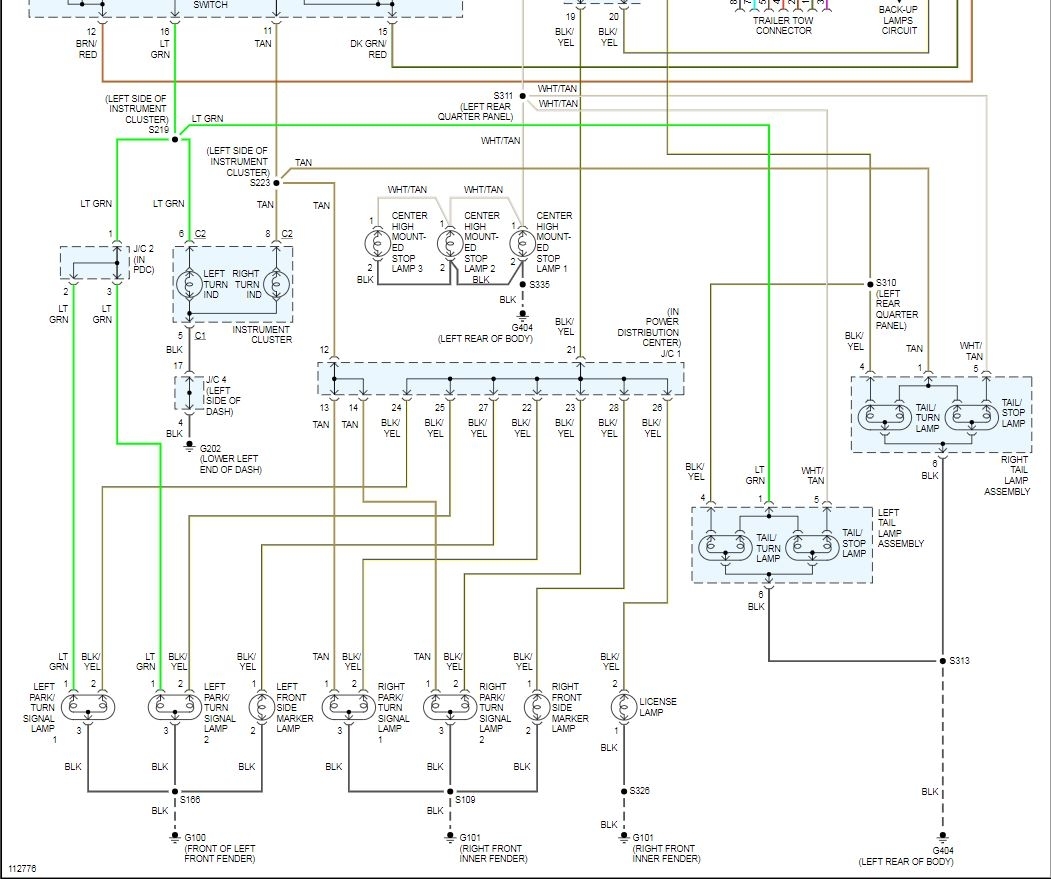Select the Left Park/Turn Signal Lamp 1 symbol
This screenshot has width=1051, height=879.
point(88,707)
